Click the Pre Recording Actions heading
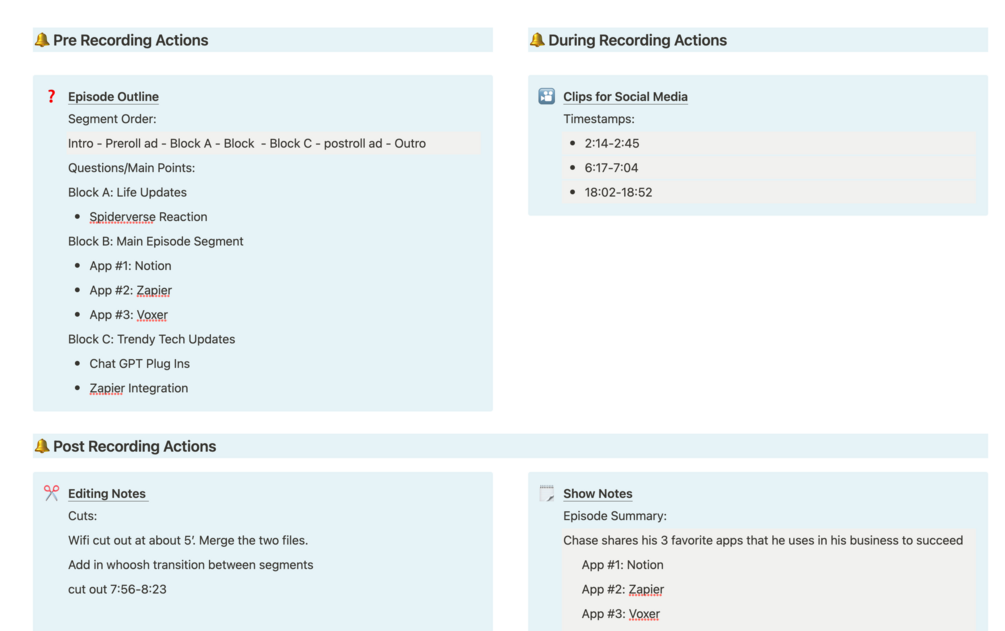Screen dimensions: 1005x631 (131, 41)
